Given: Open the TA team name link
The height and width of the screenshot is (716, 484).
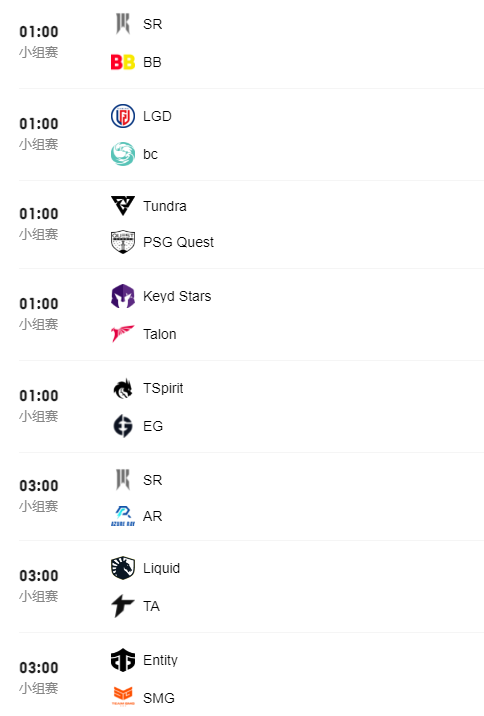Looking at the screenshot, I should (x=151, y=606).
